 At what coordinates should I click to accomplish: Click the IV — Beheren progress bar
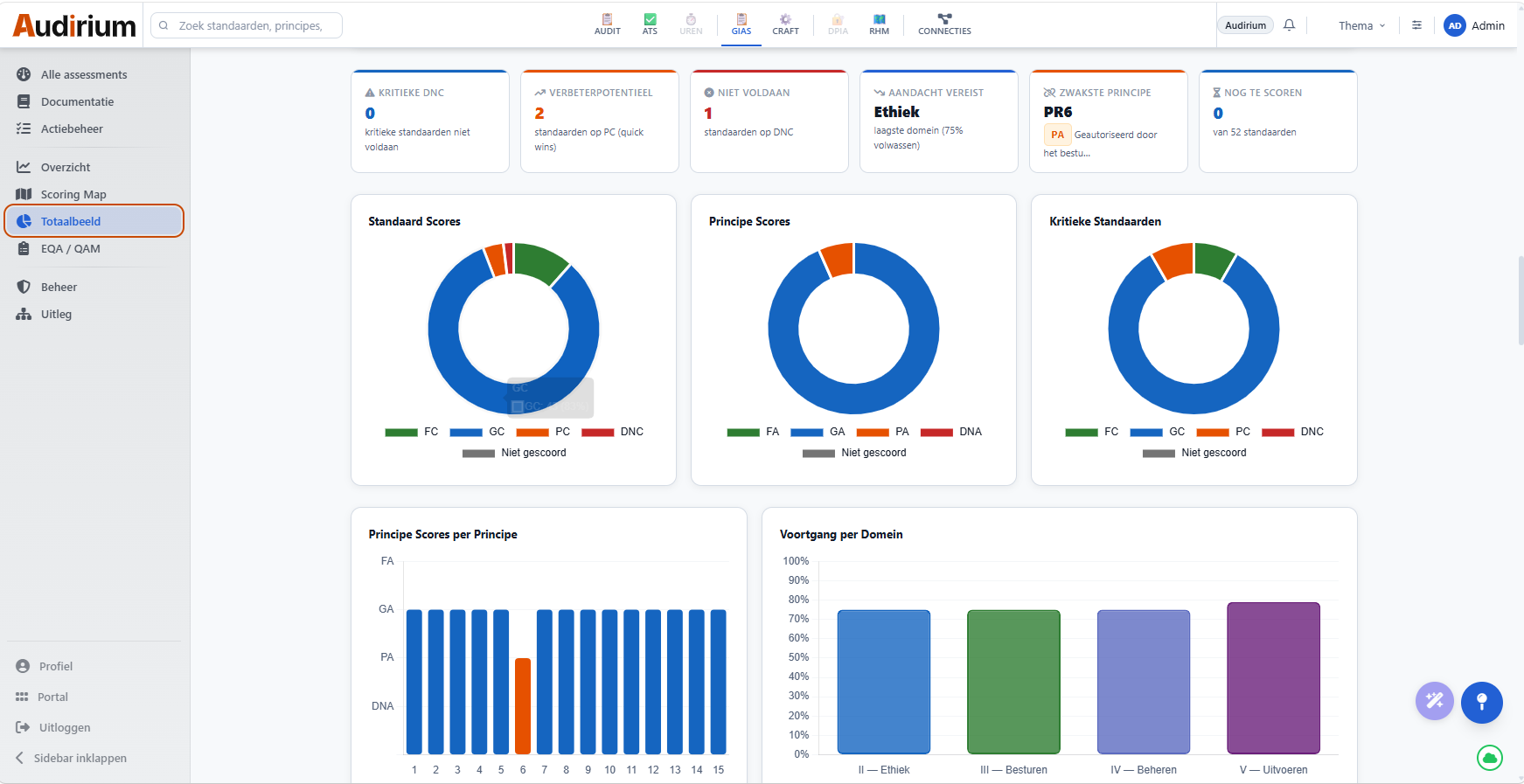[1144, 682]
